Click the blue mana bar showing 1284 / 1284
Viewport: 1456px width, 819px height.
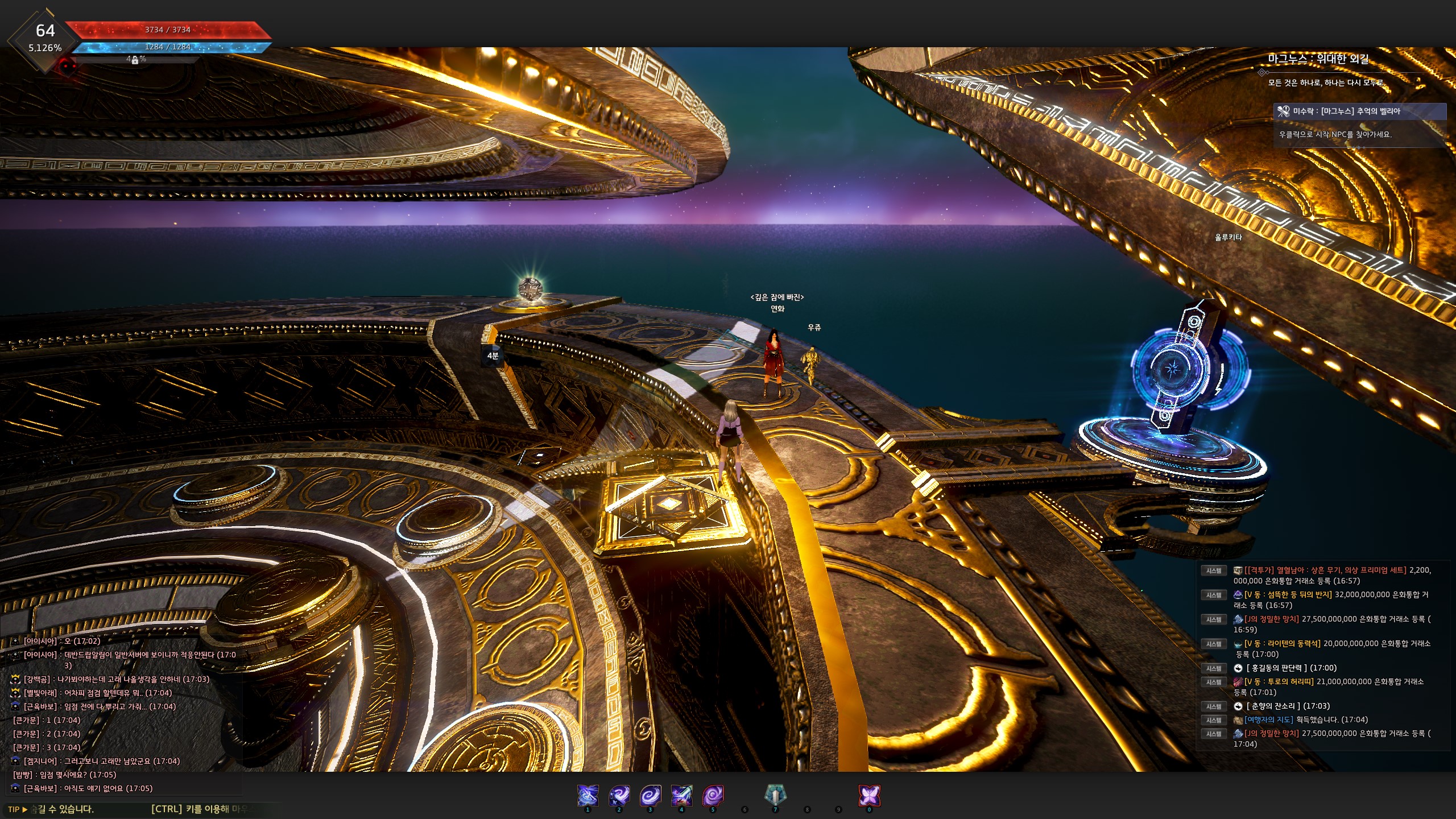[168, 47]
